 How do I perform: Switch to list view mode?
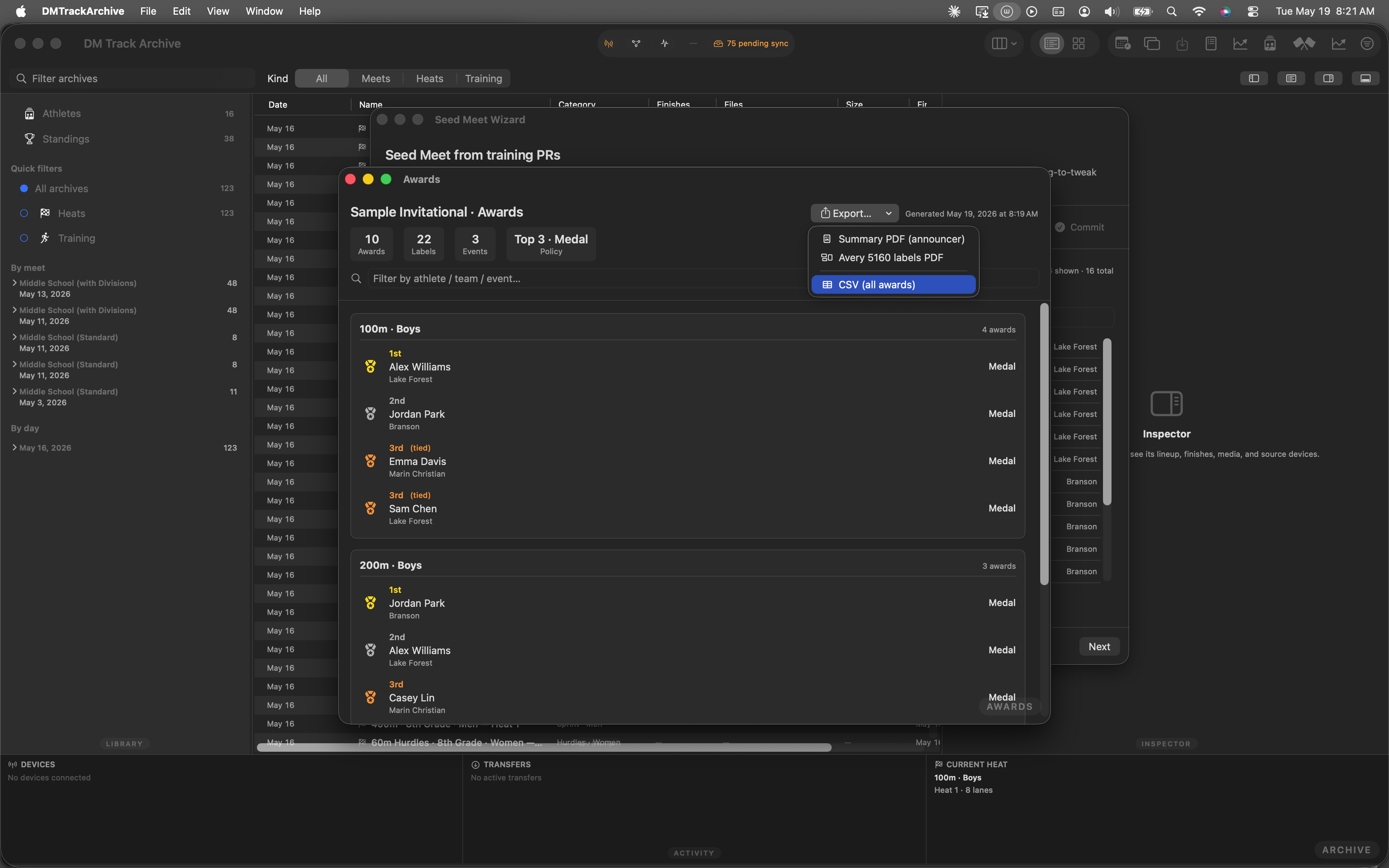[1051, 44]
